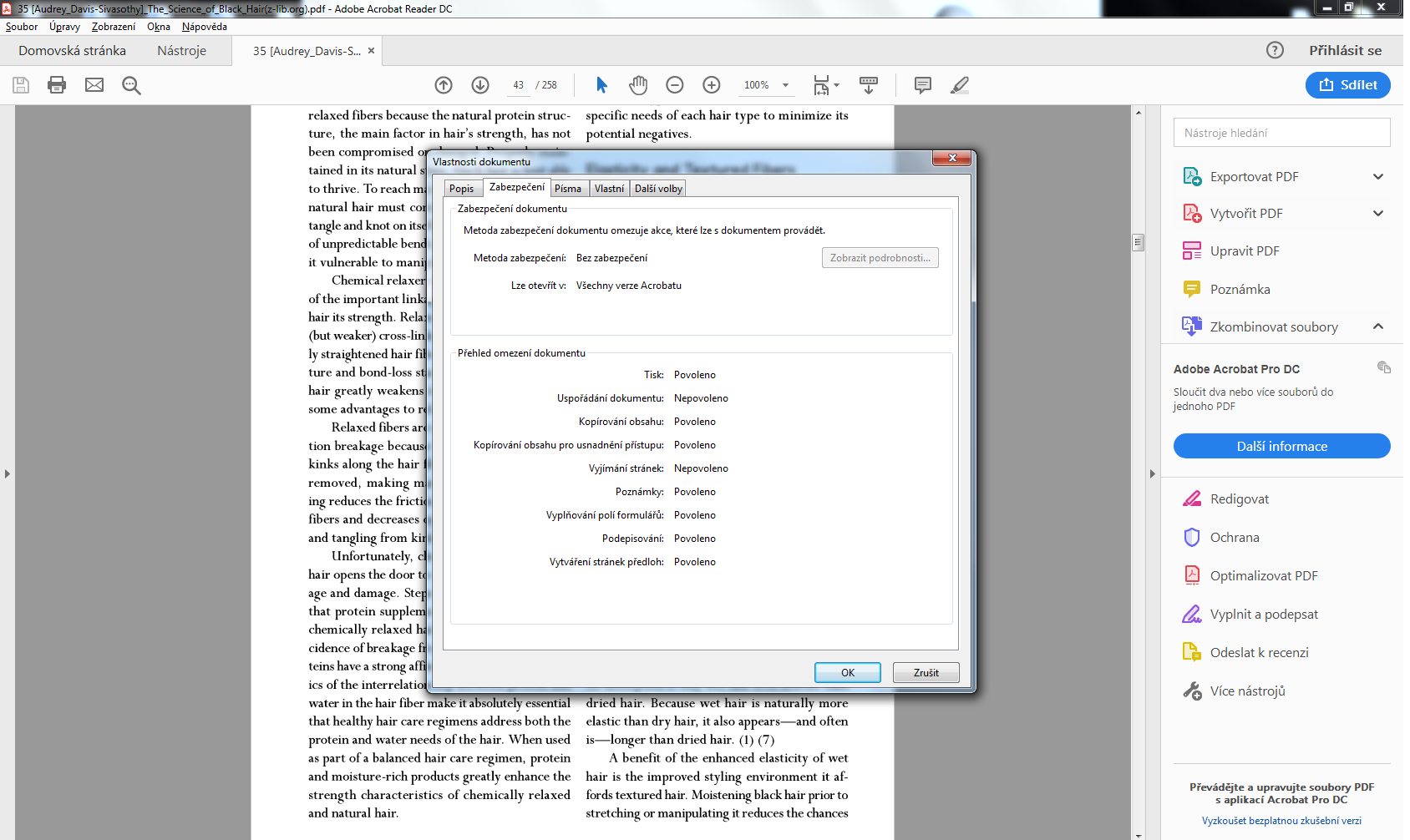
Task: Click Přihlásit se to sign in
Action: point(1345,50)
